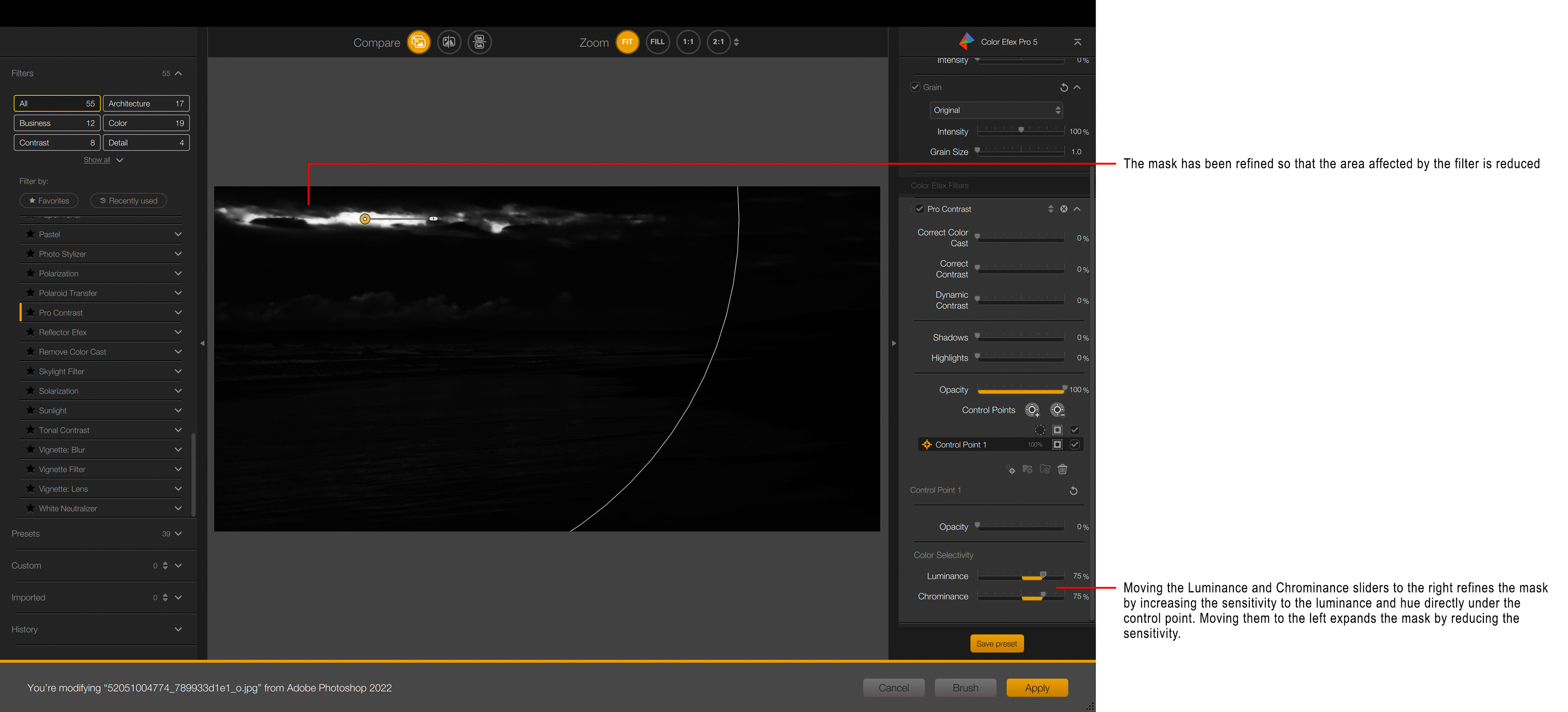Click the Apply button
Viewport: 1568px width, 712px height.
(x=1037, y=687)
